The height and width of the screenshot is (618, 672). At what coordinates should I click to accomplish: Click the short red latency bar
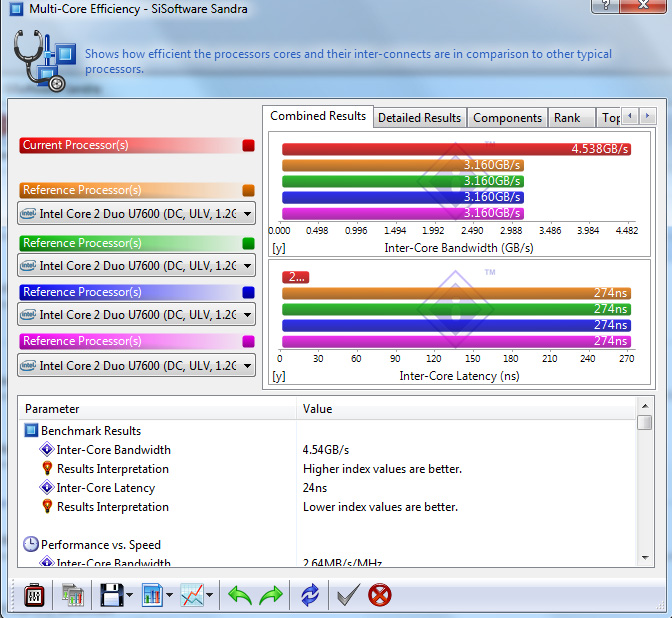[x=295, y=277]
